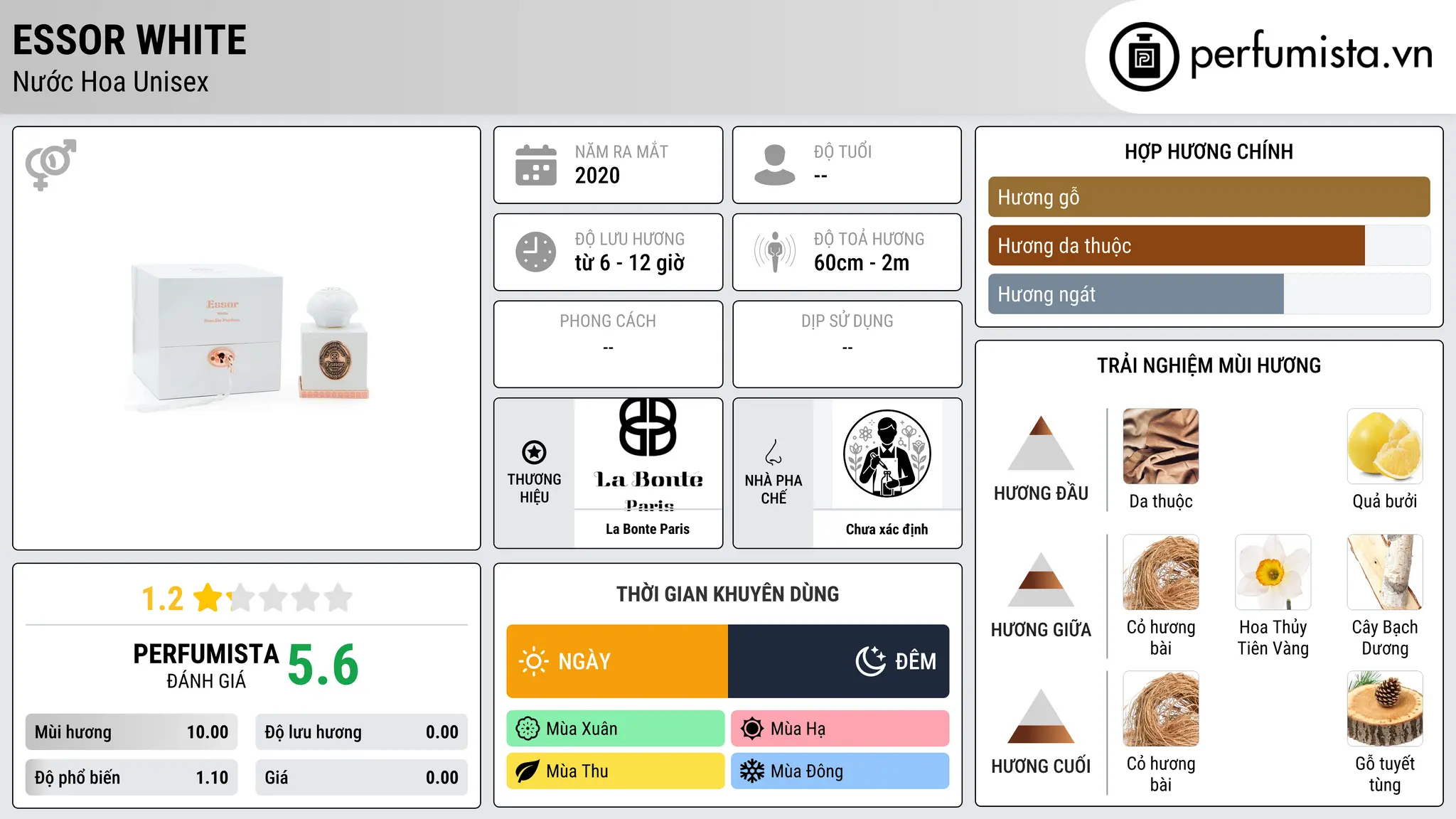Click the Độ lưu hương 0.00 score row
Viewport: 1456px width, 819px height.
point(361,732)
